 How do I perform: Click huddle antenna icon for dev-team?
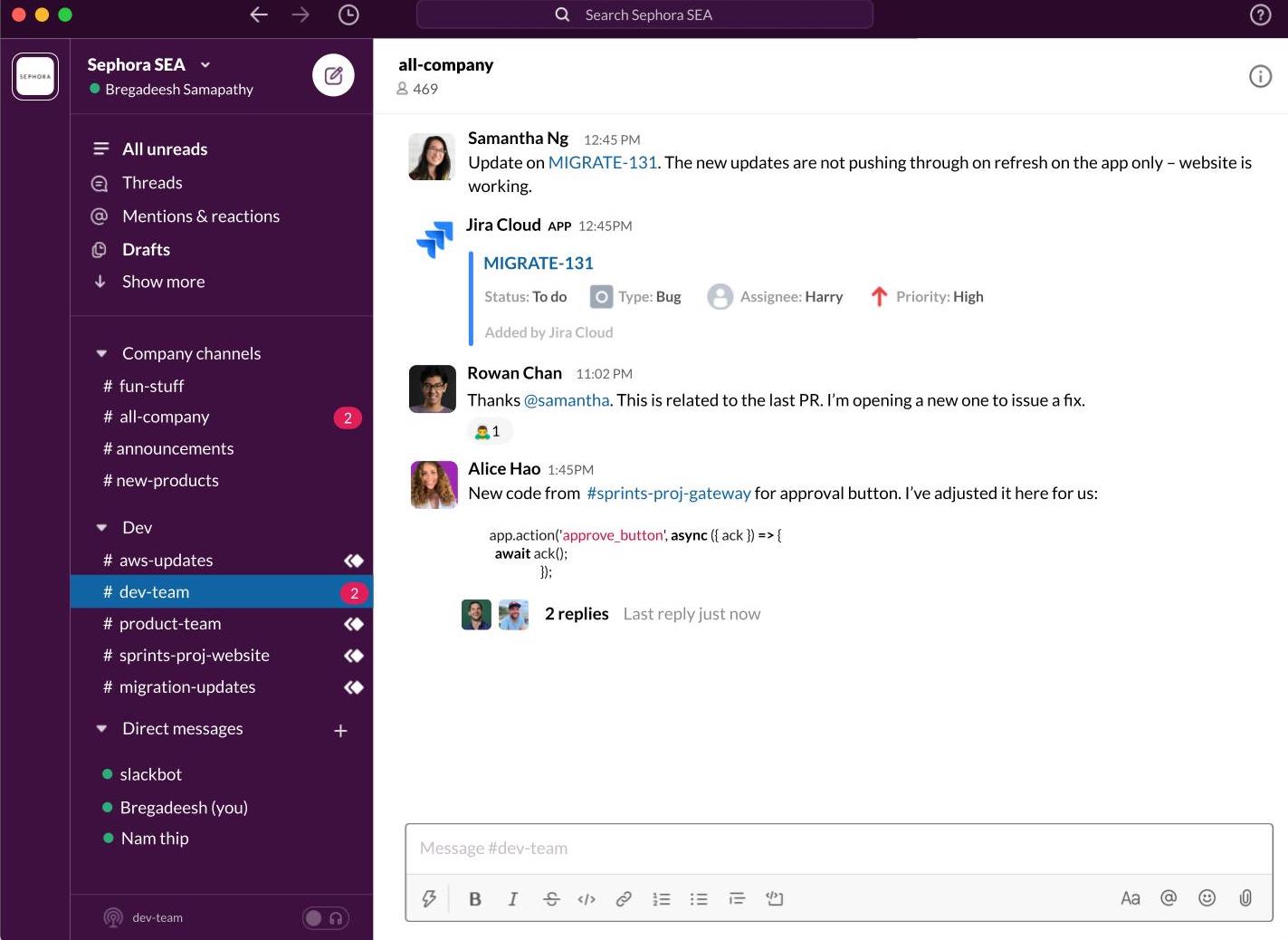coord(113,917)
